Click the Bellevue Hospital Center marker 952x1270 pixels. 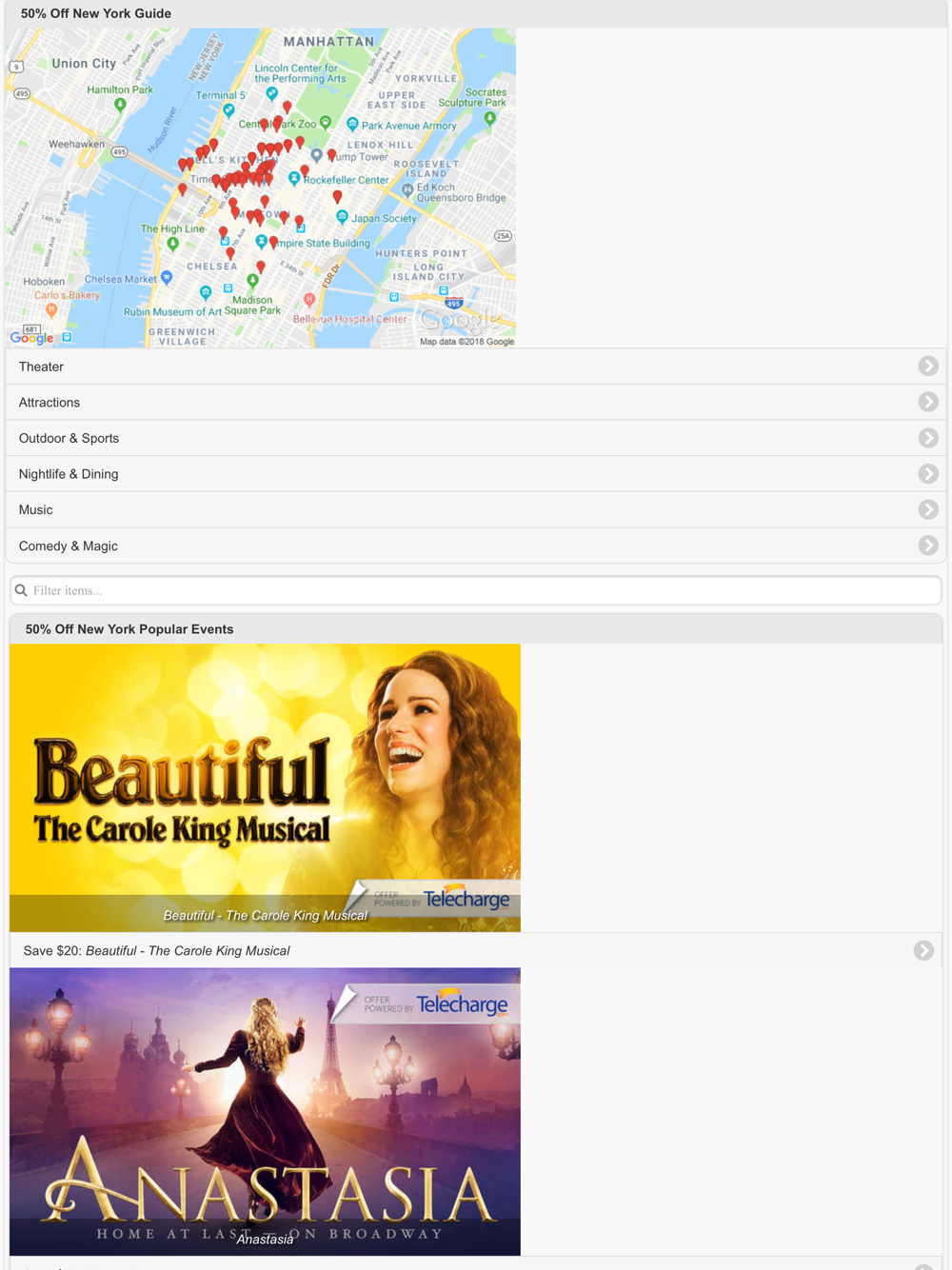click(x=309, y=299)
